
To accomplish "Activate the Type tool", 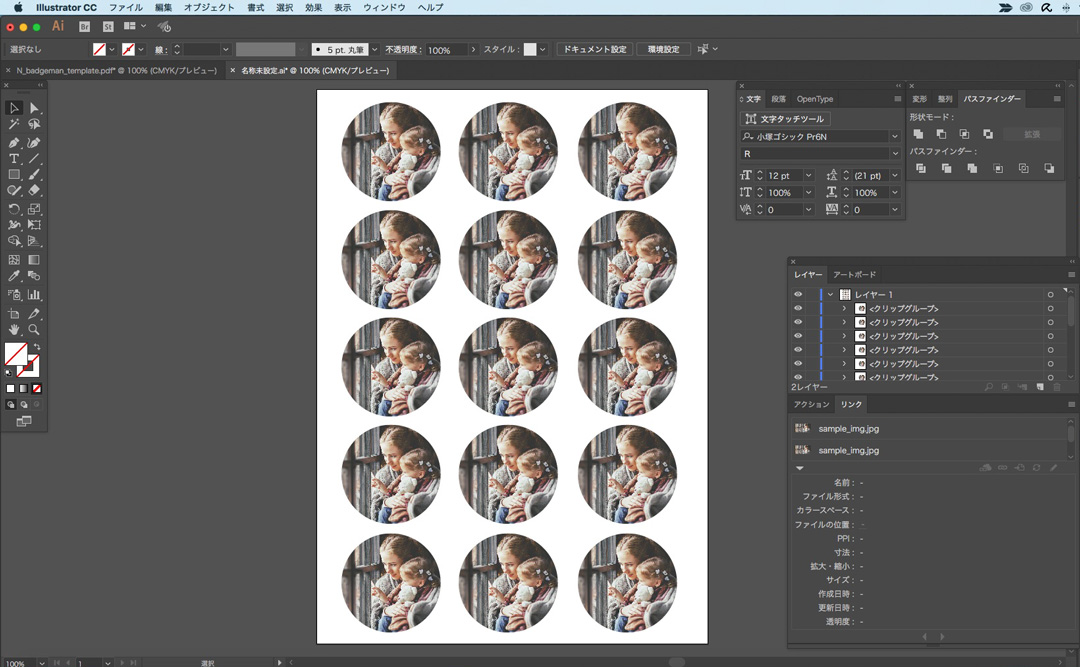I will pyautogui.click(x=14, y=159).
